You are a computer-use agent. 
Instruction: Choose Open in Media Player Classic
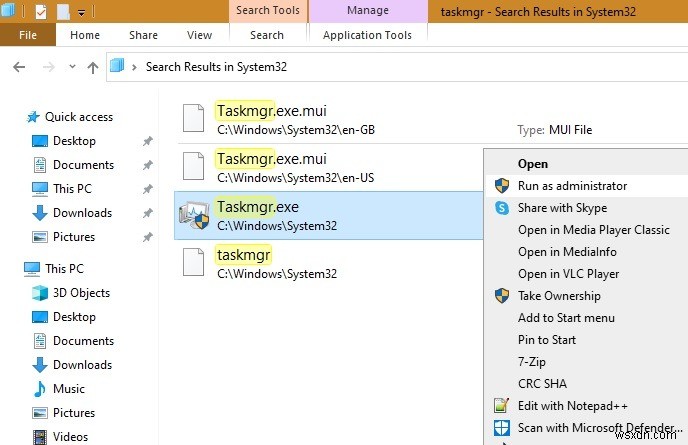(x=594, y=230)
